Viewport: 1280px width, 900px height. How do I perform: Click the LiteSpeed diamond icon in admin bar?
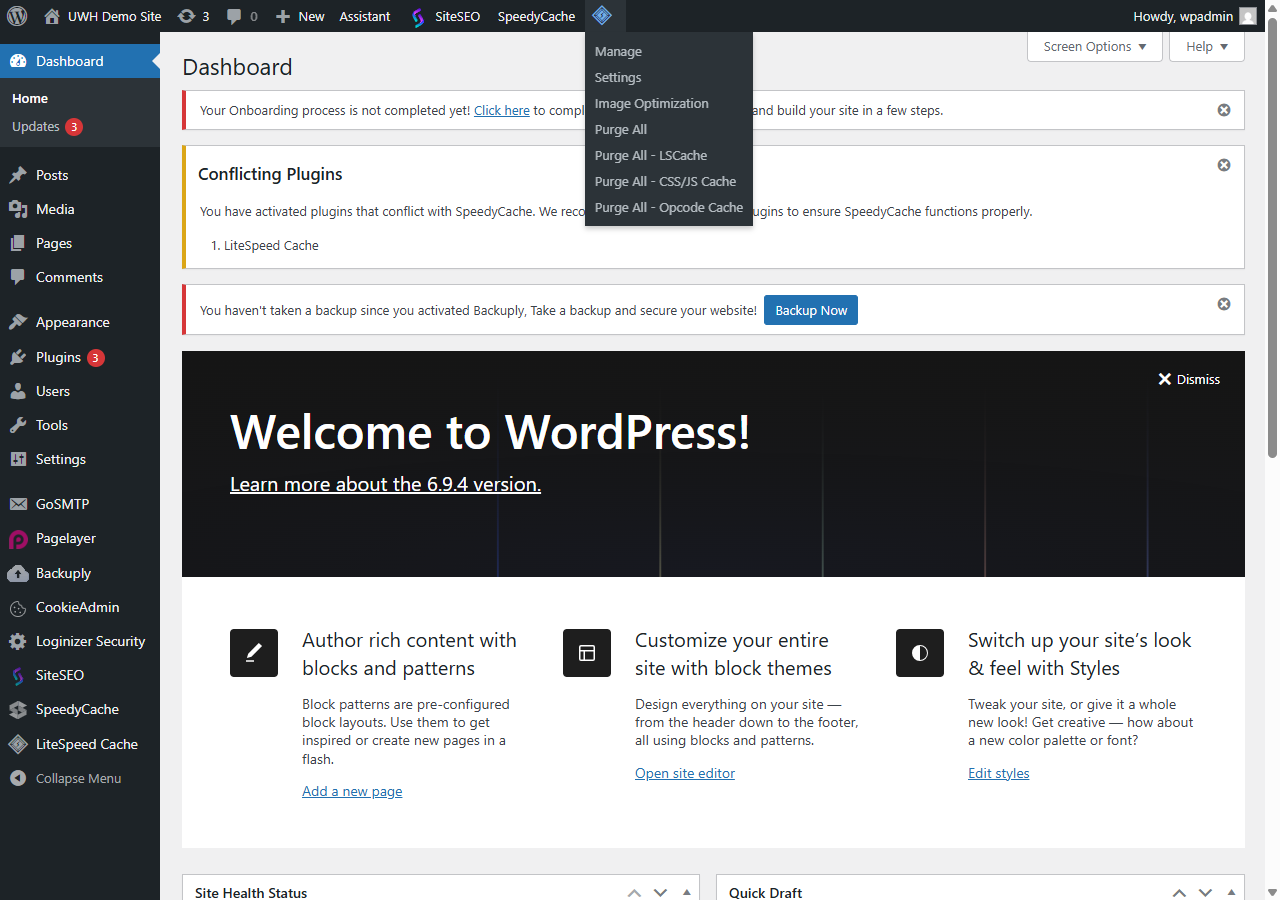602,15
